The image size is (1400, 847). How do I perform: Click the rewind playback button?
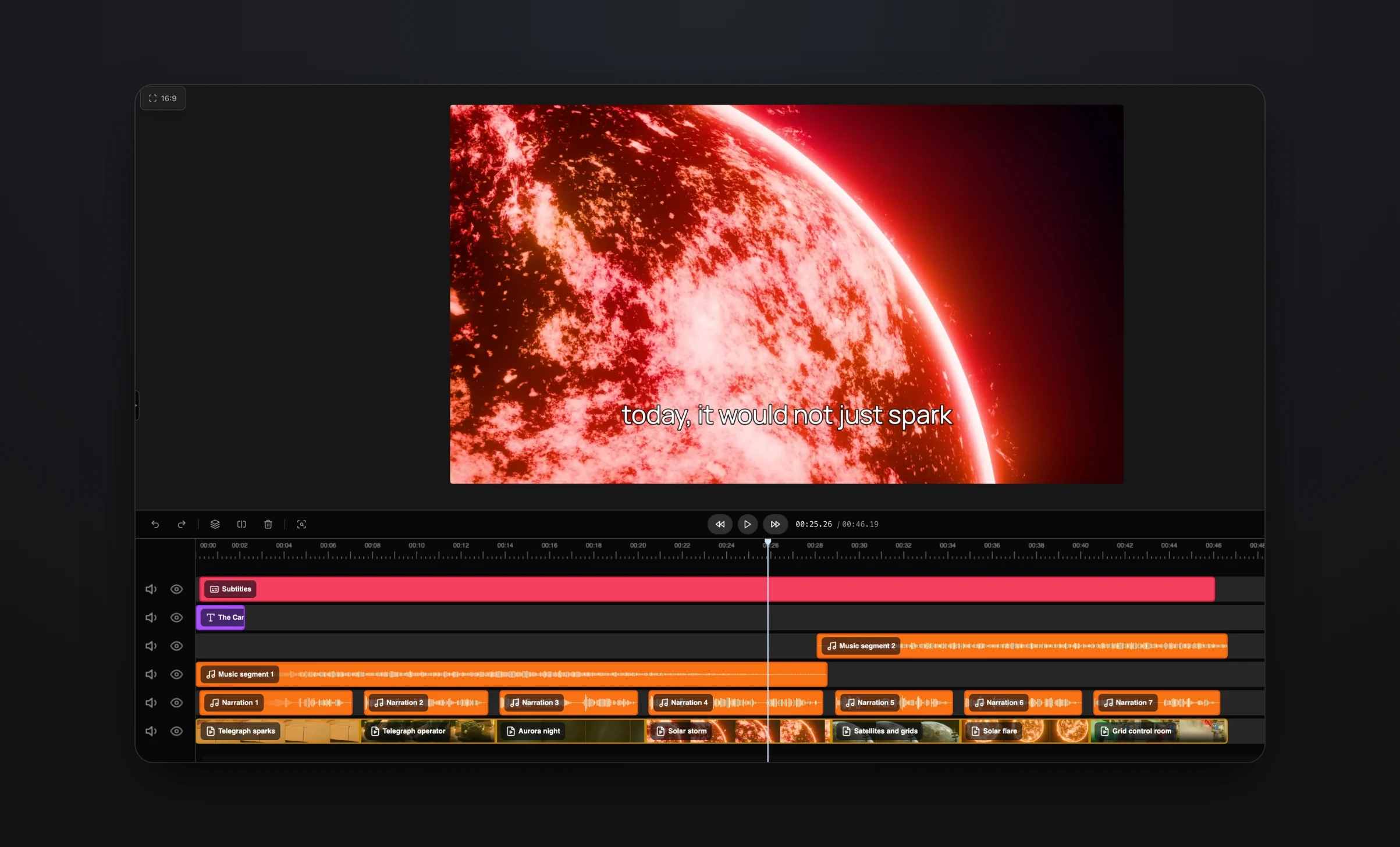[720, 524]
